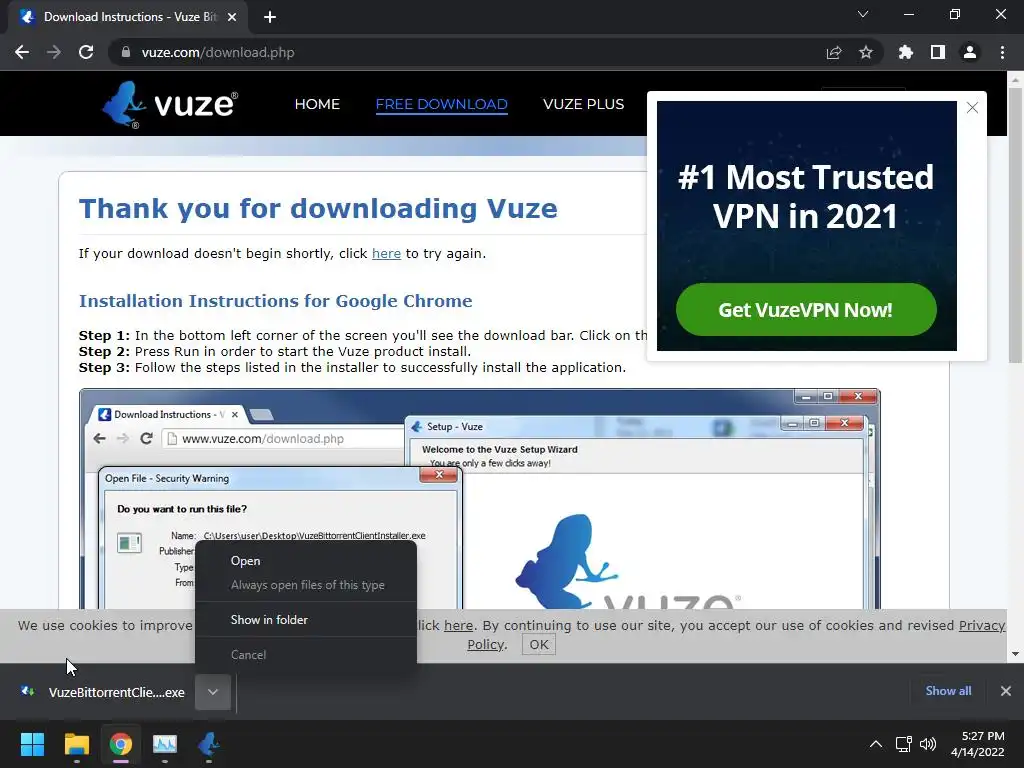Open the side panel icon
The image size is (1024, 768).
[x=938, y=52]
